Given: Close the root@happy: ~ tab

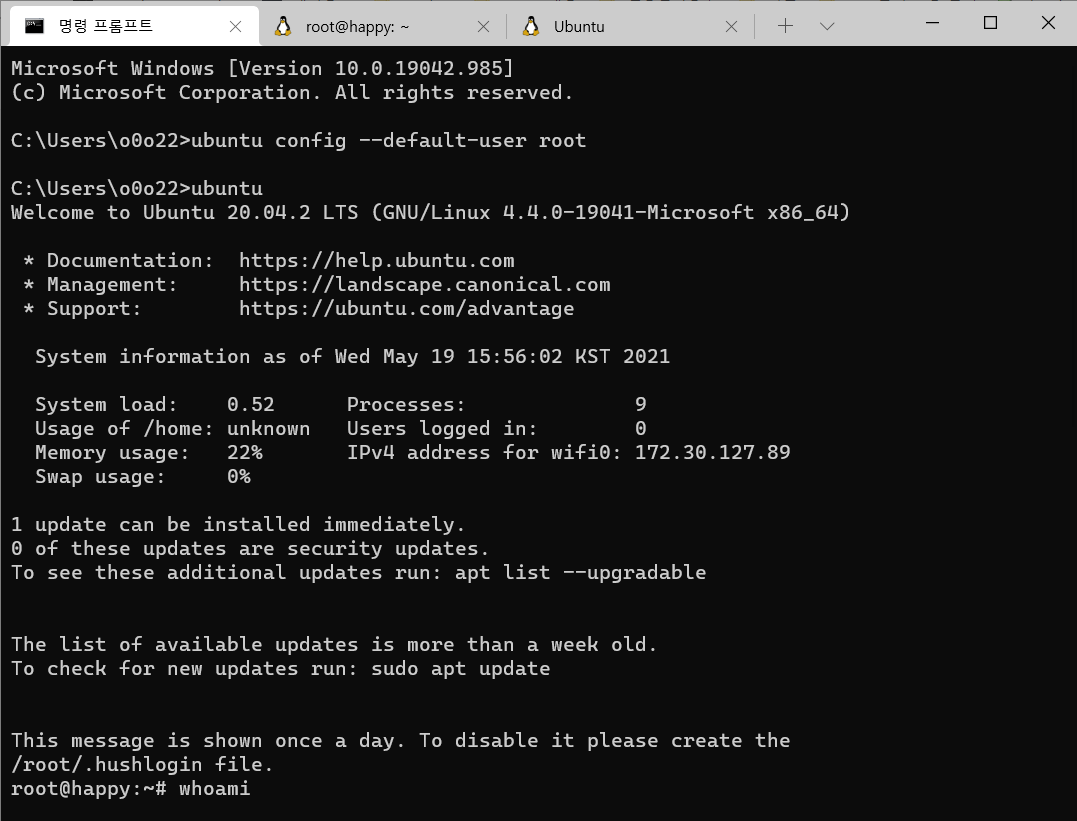Looking at the screenshot, I should coord(484,27).
